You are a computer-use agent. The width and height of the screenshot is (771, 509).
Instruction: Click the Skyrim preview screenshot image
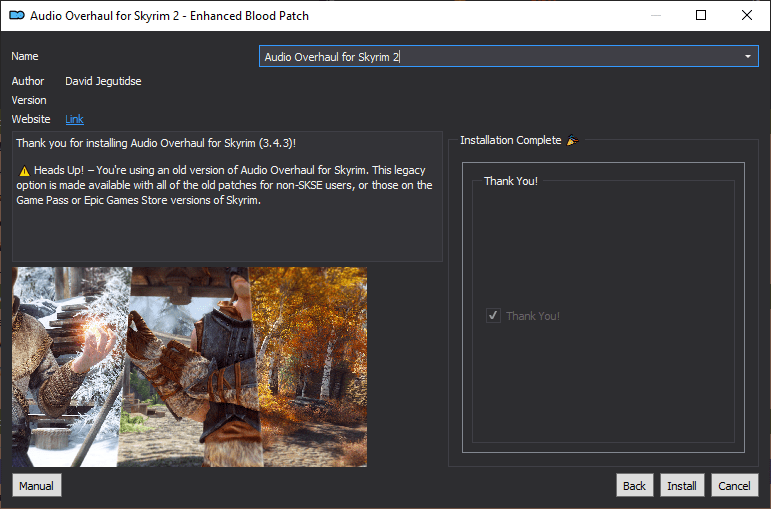point(189,367)
